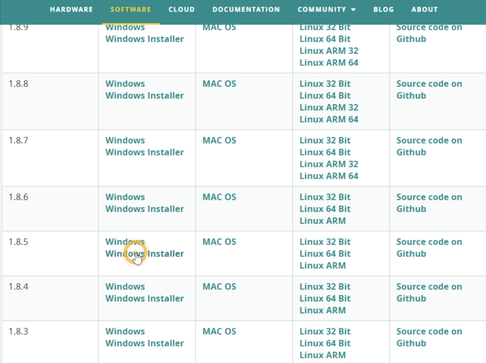Download MAC OS build for 1.8.4
Image resolution: width=486 pixels, height=363 pixels.
[219, 287]
